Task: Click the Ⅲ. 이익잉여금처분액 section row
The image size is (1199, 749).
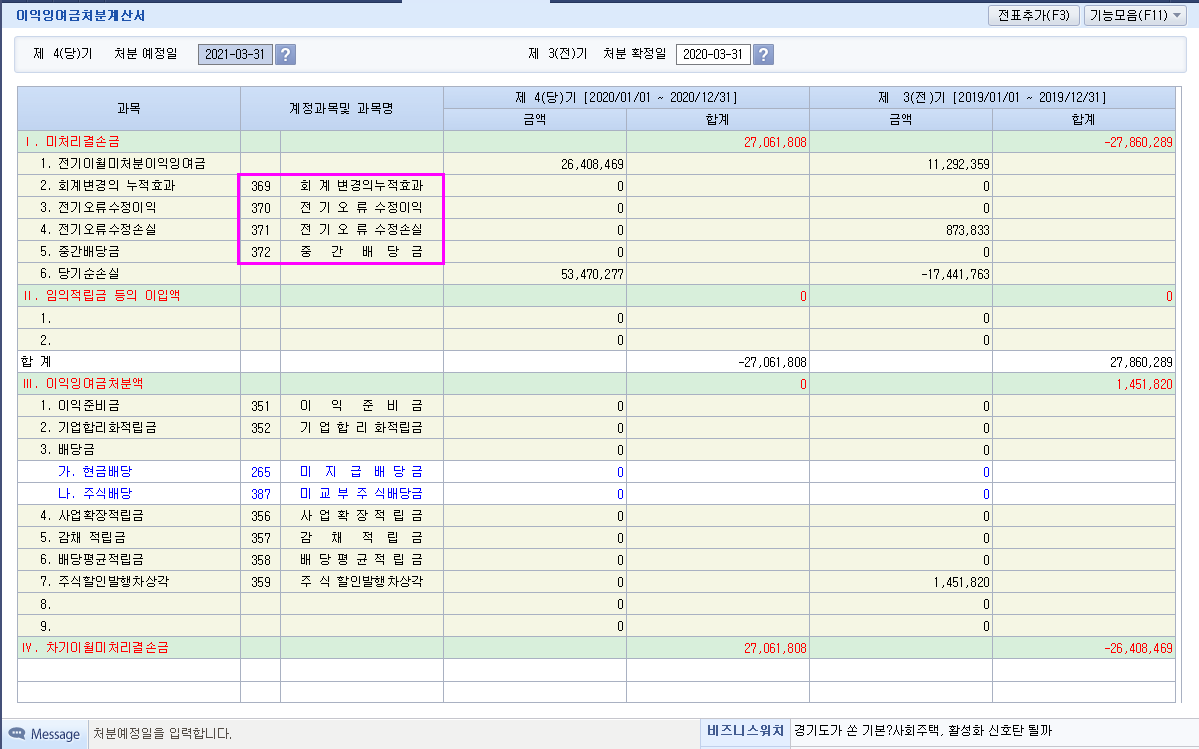Action: point(129,384)
